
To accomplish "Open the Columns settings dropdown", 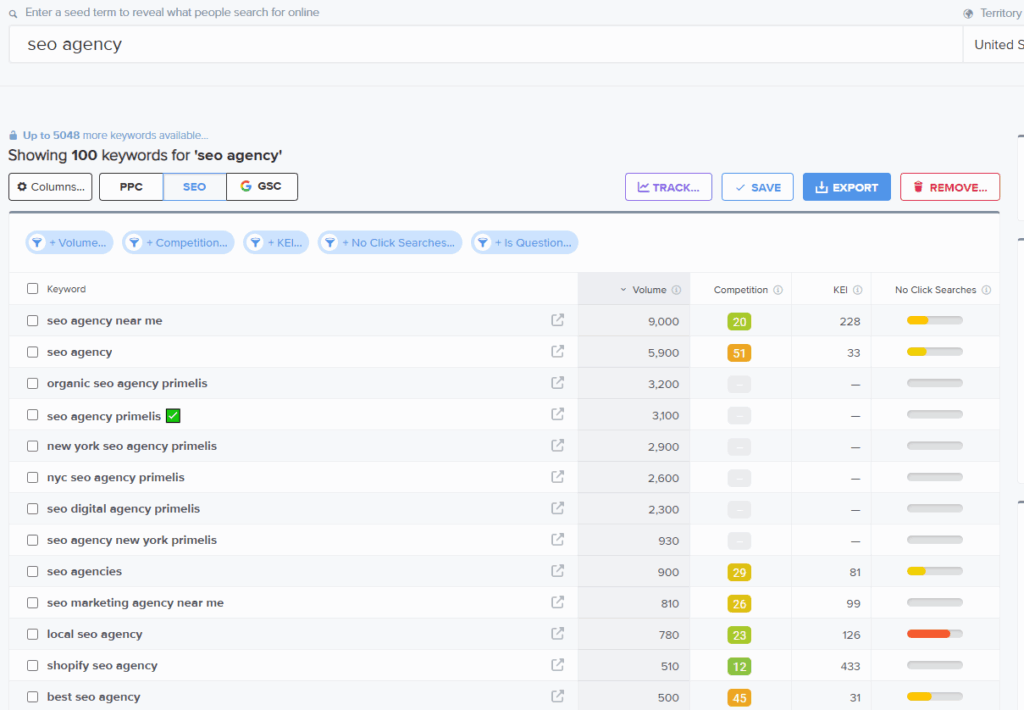I will pos(50,187).
